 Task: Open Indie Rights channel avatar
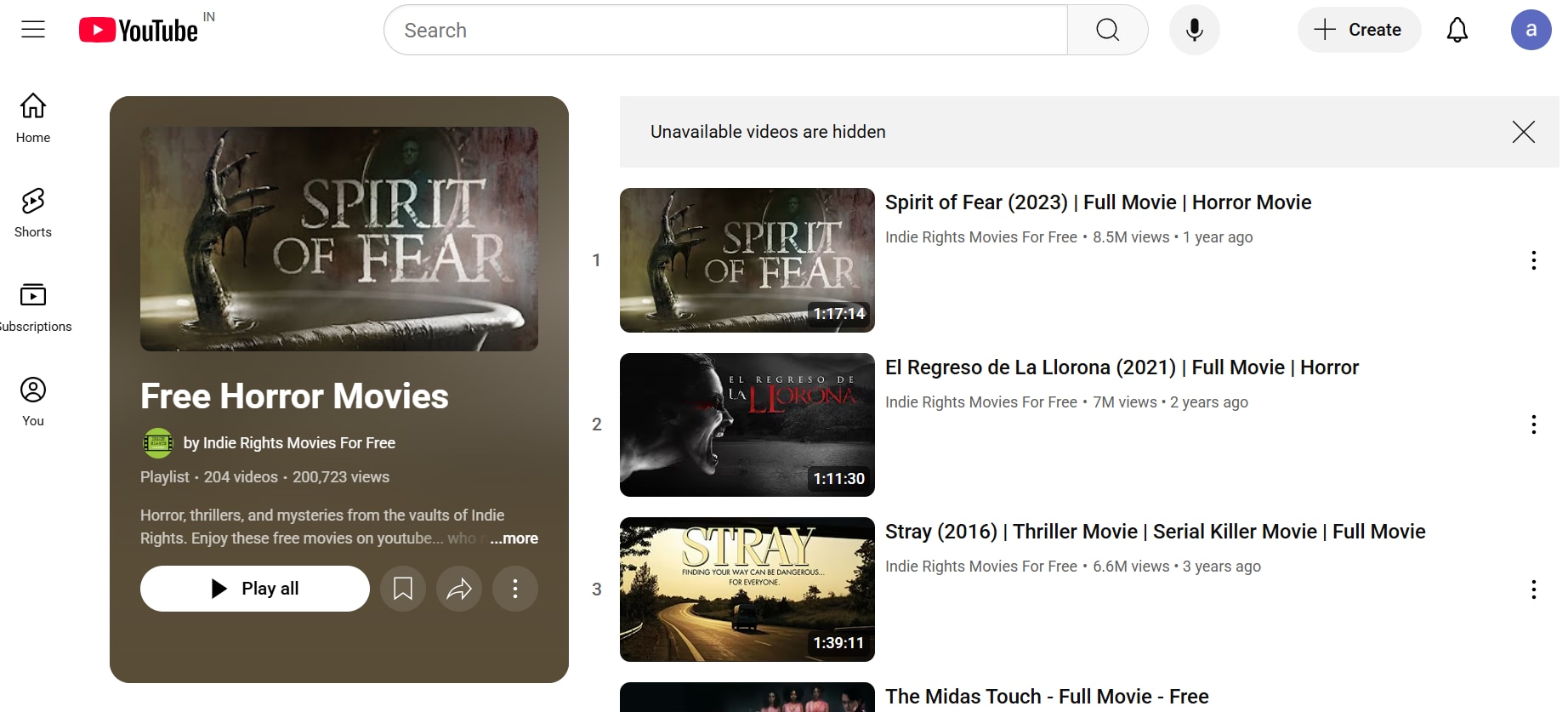pos(157,443)
